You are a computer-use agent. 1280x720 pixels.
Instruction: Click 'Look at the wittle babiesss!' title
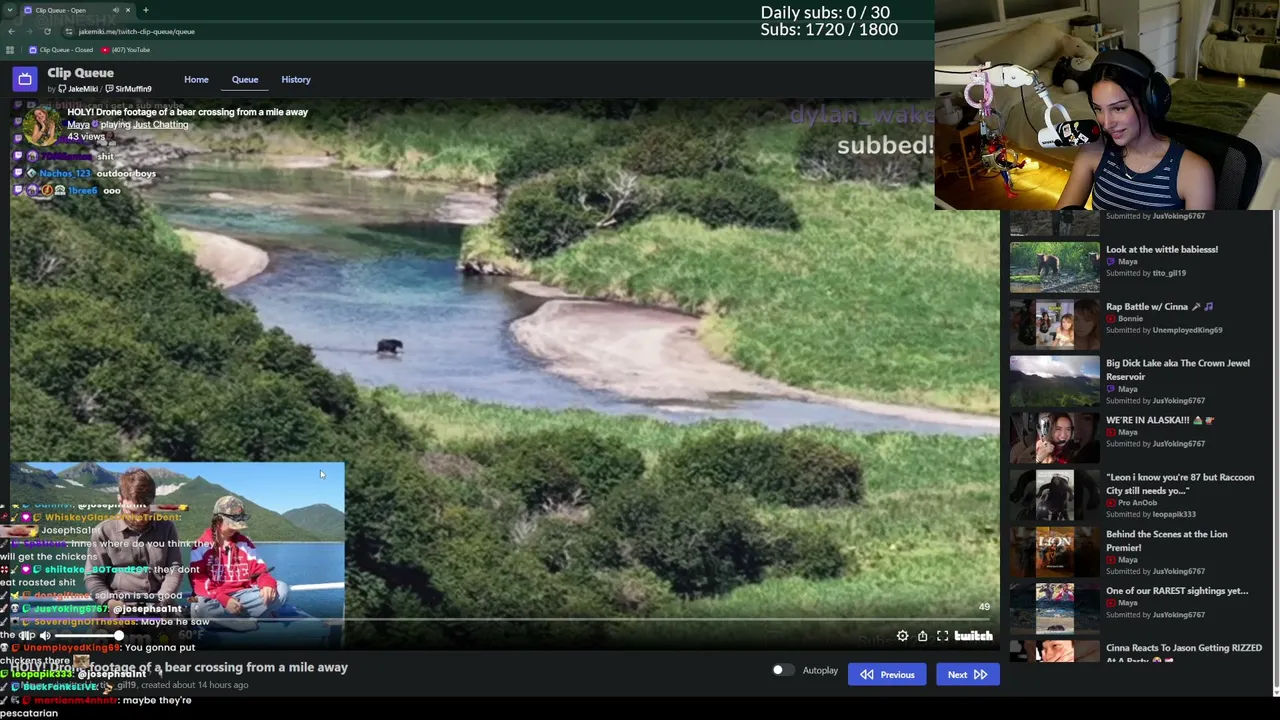[1162, 249]
